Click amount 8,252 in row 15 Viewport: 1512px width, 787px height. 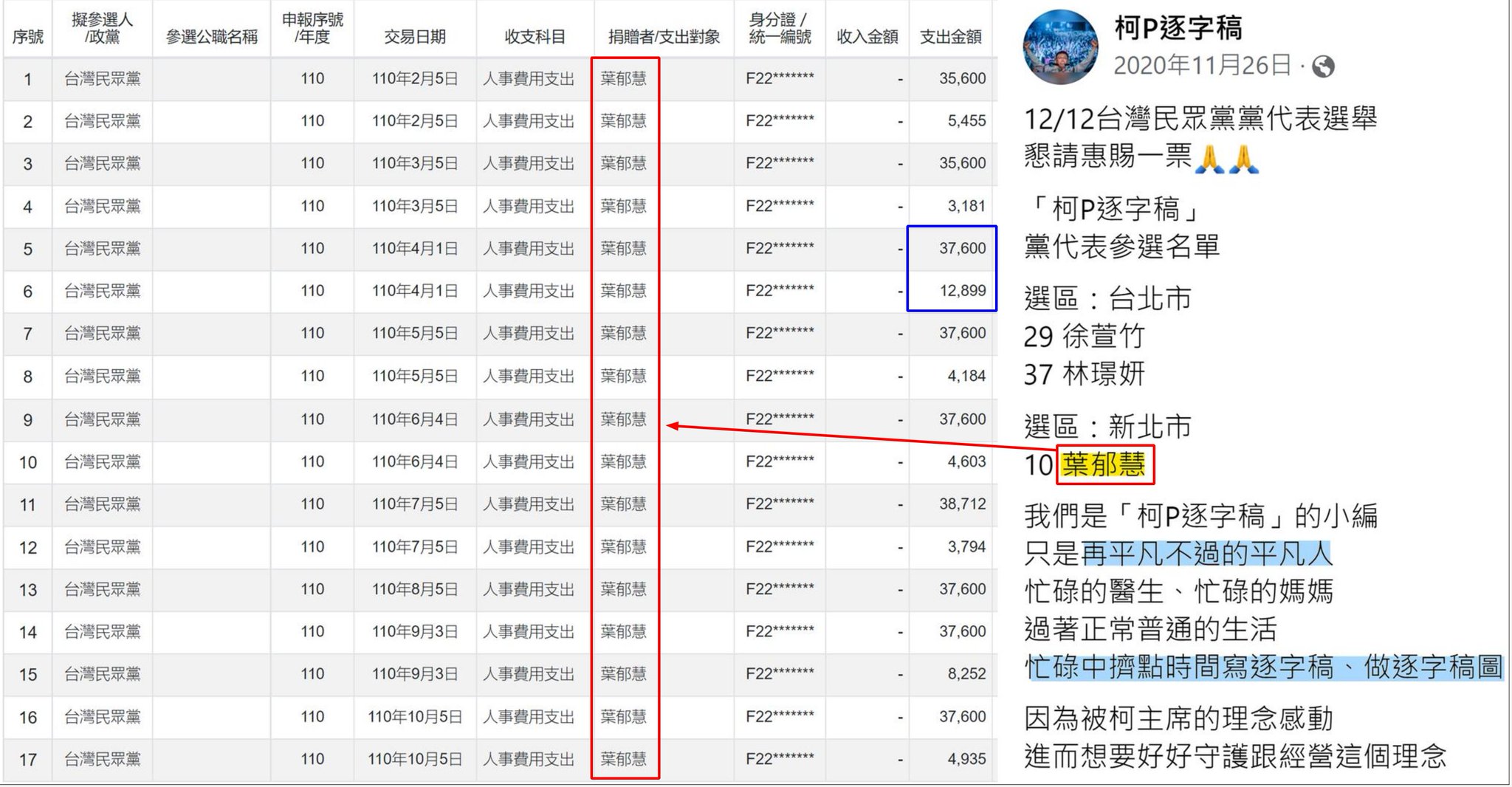966,673
